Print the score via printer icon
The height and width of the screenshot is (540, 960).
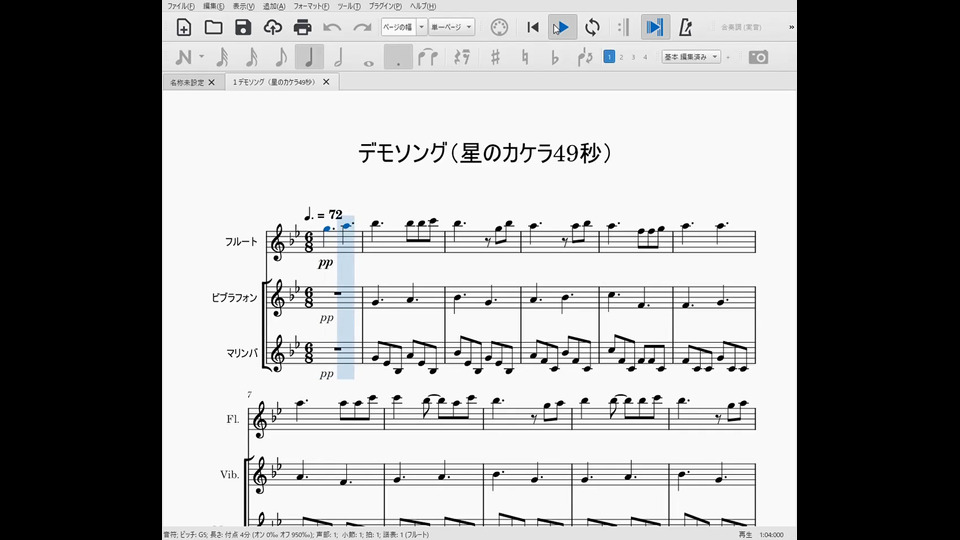point(302,27)
